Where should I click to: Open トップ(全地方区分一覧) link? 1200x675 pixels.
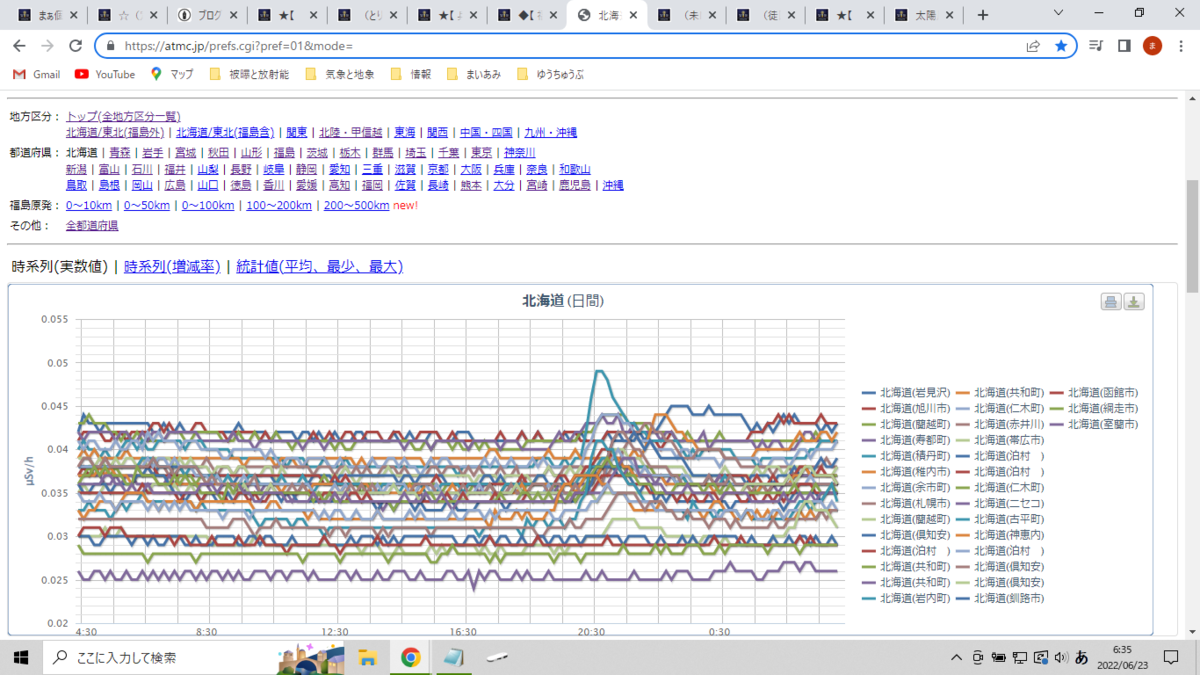(x=123, y=117)
